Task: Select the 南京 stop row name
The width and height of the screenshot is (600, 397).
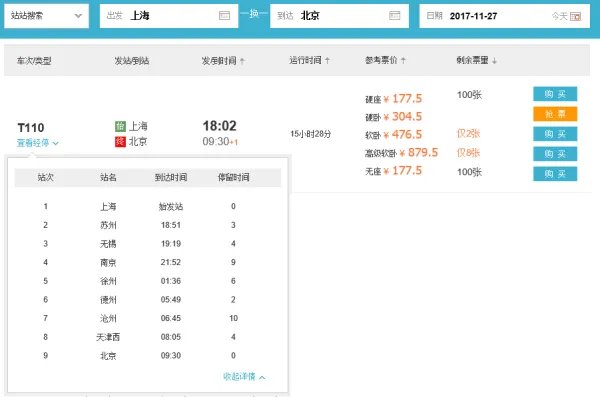Action: coord(108,262)
